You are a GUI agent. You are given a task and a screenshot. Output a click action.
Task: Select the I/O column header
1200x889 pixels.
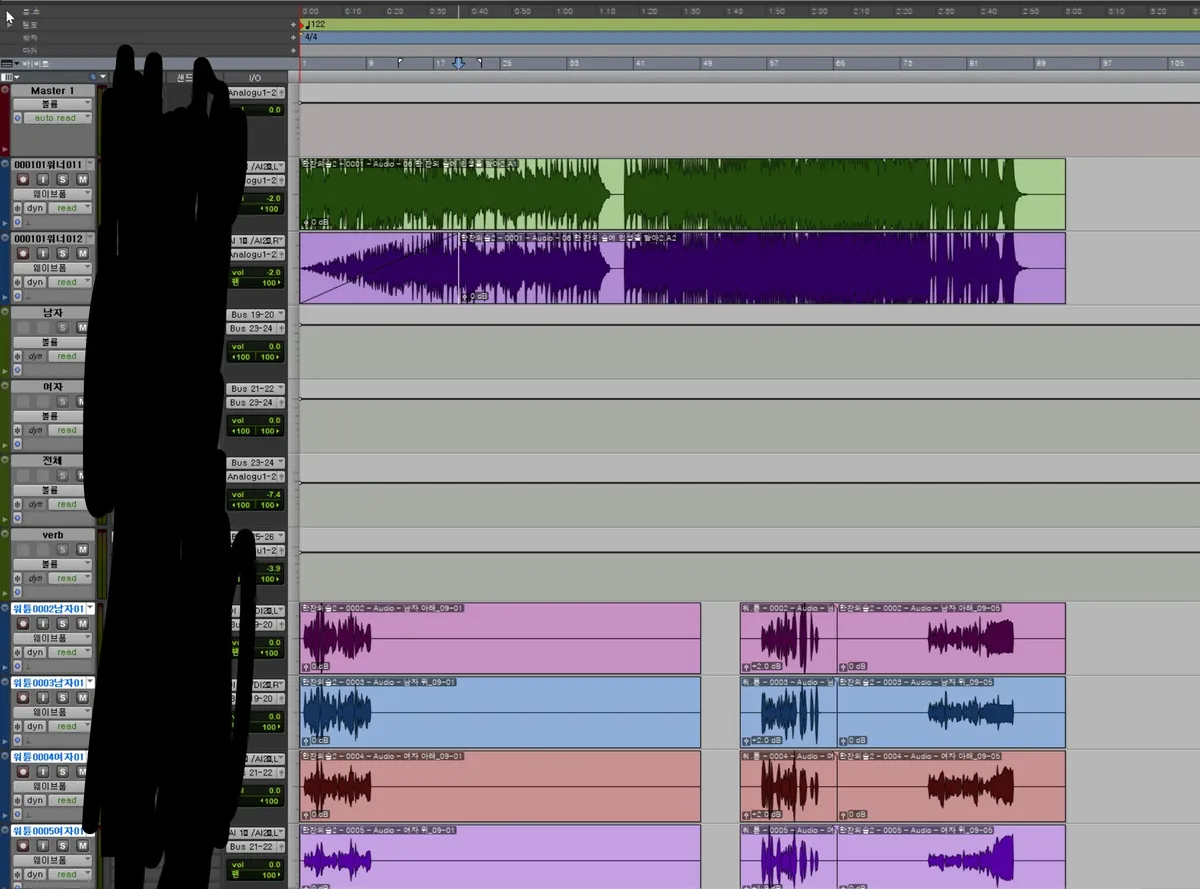tap(254, 77)
